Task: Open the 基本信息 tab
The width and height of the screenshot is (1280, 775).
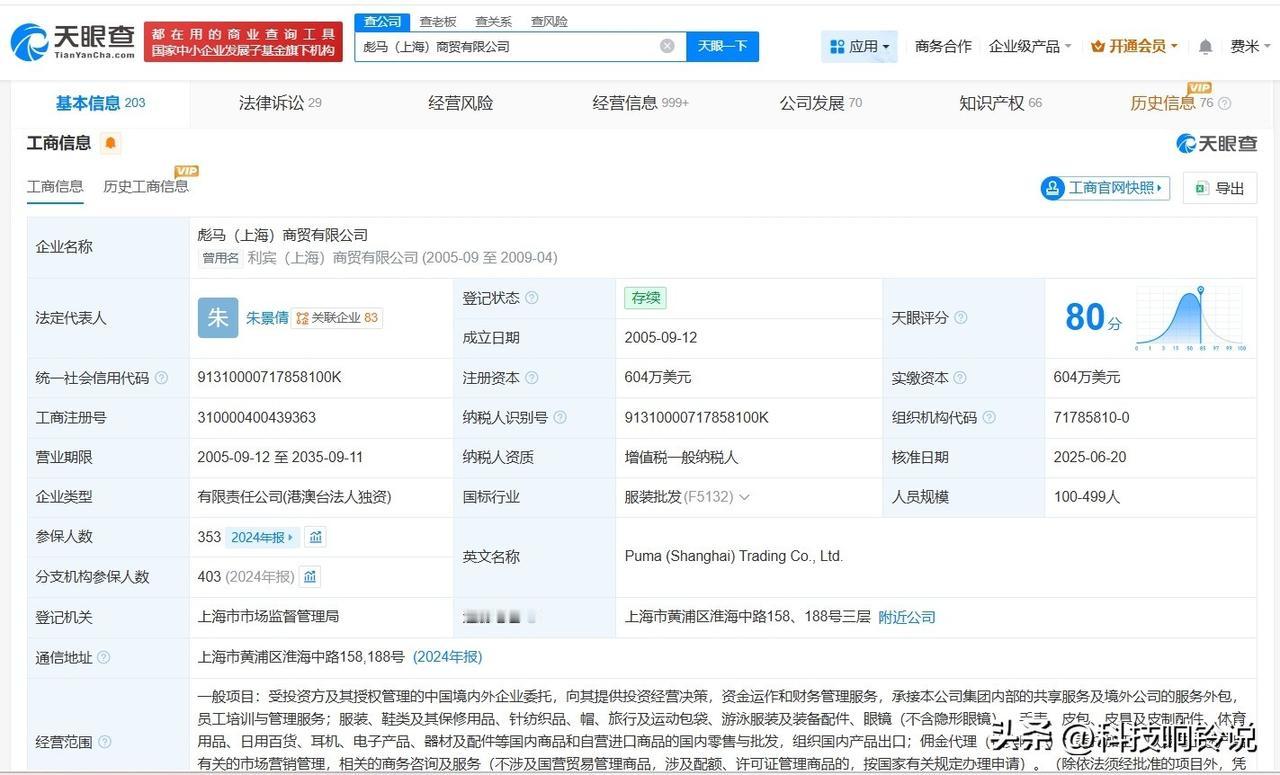Action: 101,103
